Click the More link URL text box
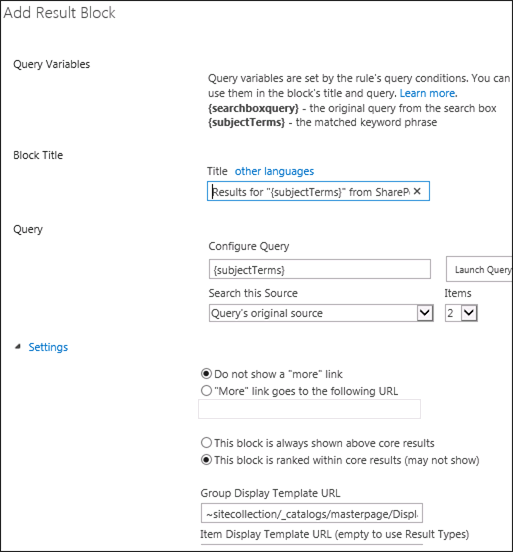 coord(309,409)
